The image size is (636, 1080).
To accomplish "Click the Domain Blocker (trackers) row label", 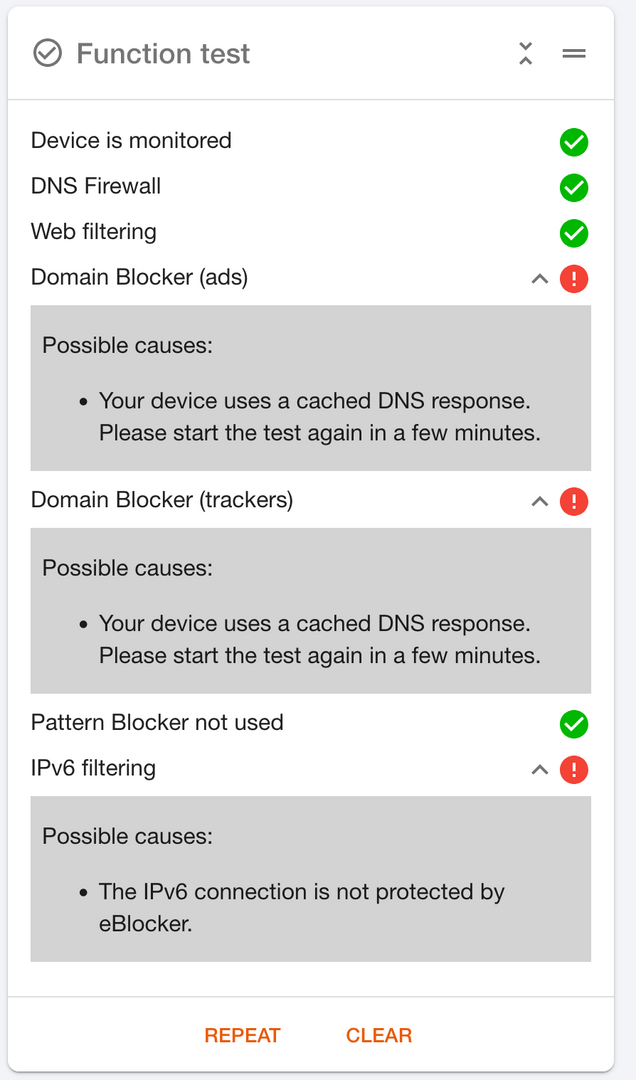I will (162, 499).
